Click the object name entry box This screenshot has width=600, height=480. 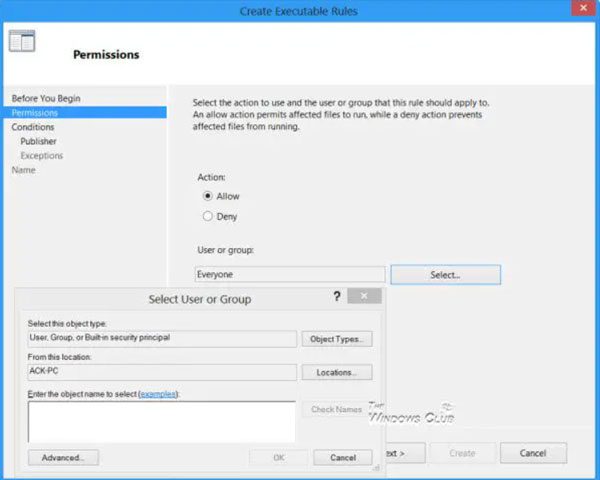pyautogui.click(x=161, y=422)
